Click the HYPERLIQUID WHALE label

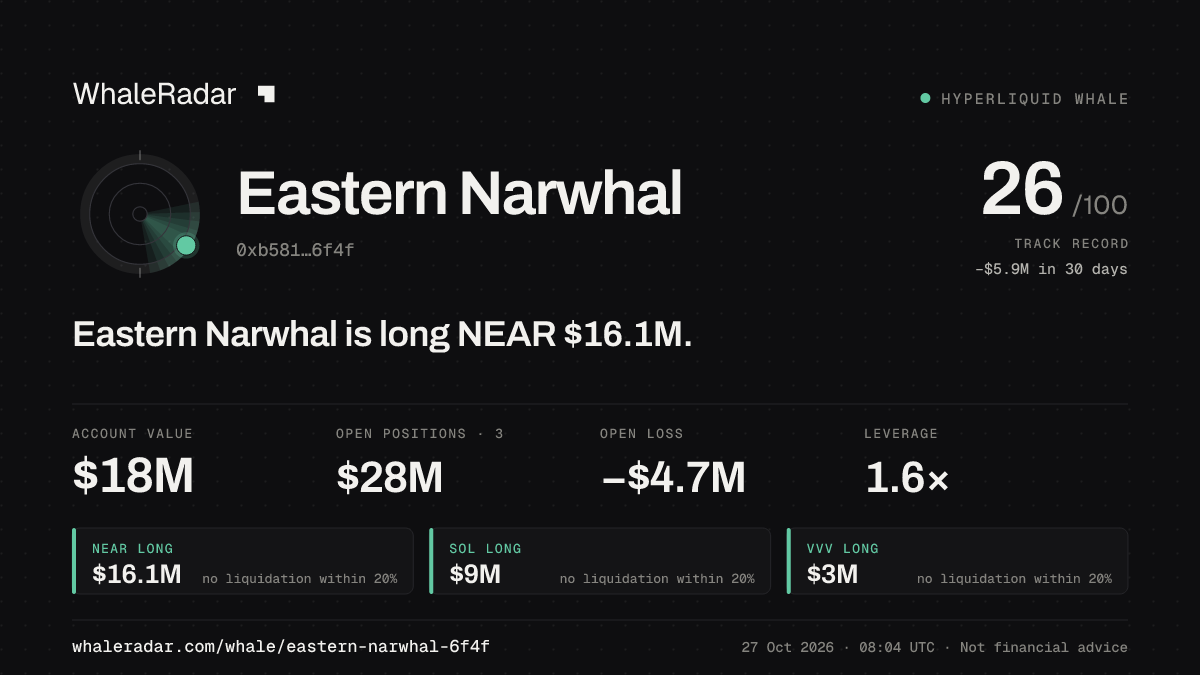click(x=1035, y=99)
